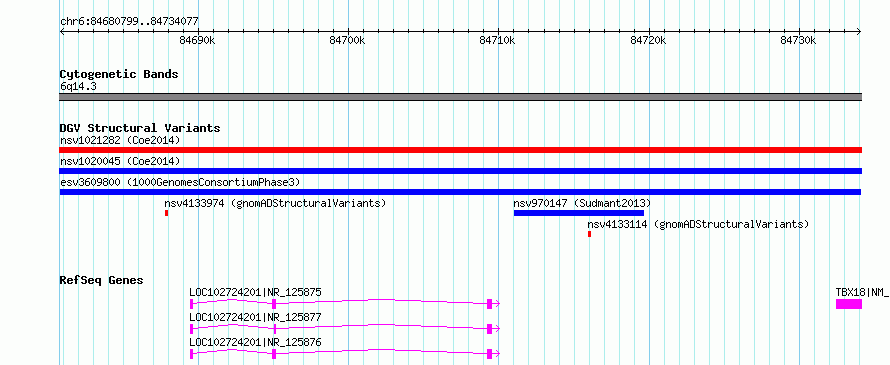The height and width of the screenshot is (365, 890).
Task: Click the 84720k ruler tick label
Action: click(648, 40)
